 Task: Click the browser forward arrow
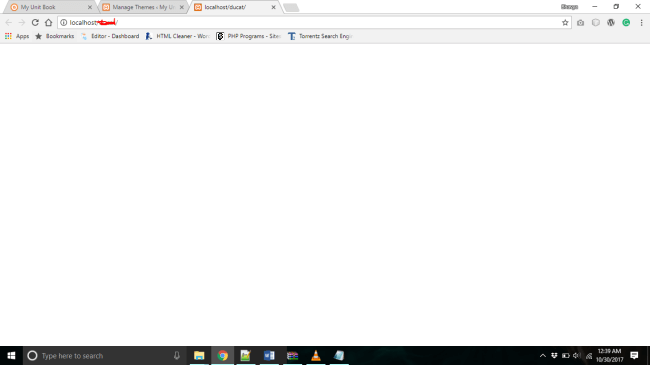point(22,22)
